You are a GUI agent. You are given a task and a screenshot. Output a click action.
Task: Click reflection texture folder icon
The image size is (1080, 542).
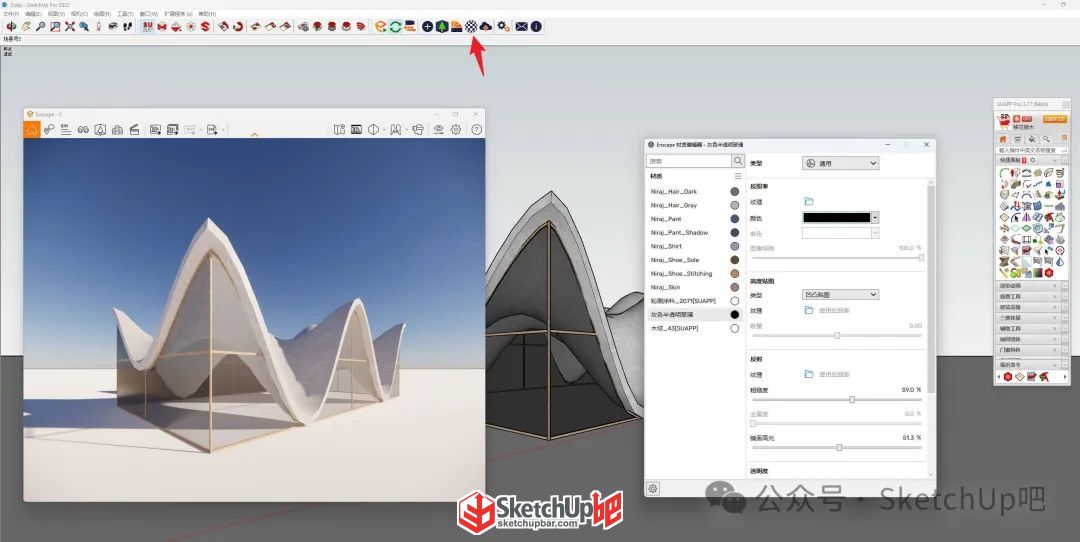click(x=809, y=374)
